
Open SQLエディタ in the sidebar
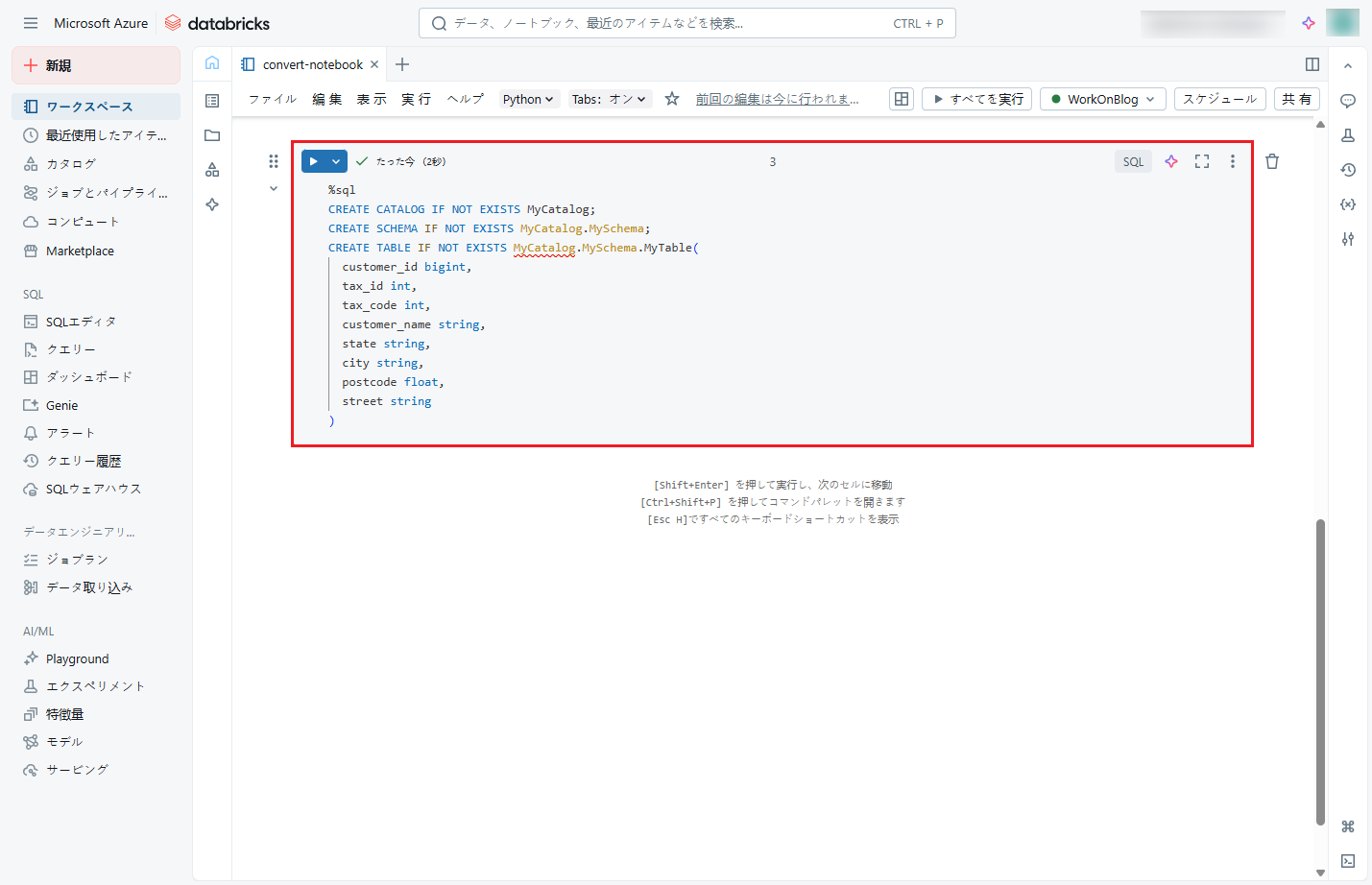pyautogui.click(x=96, y=322)
